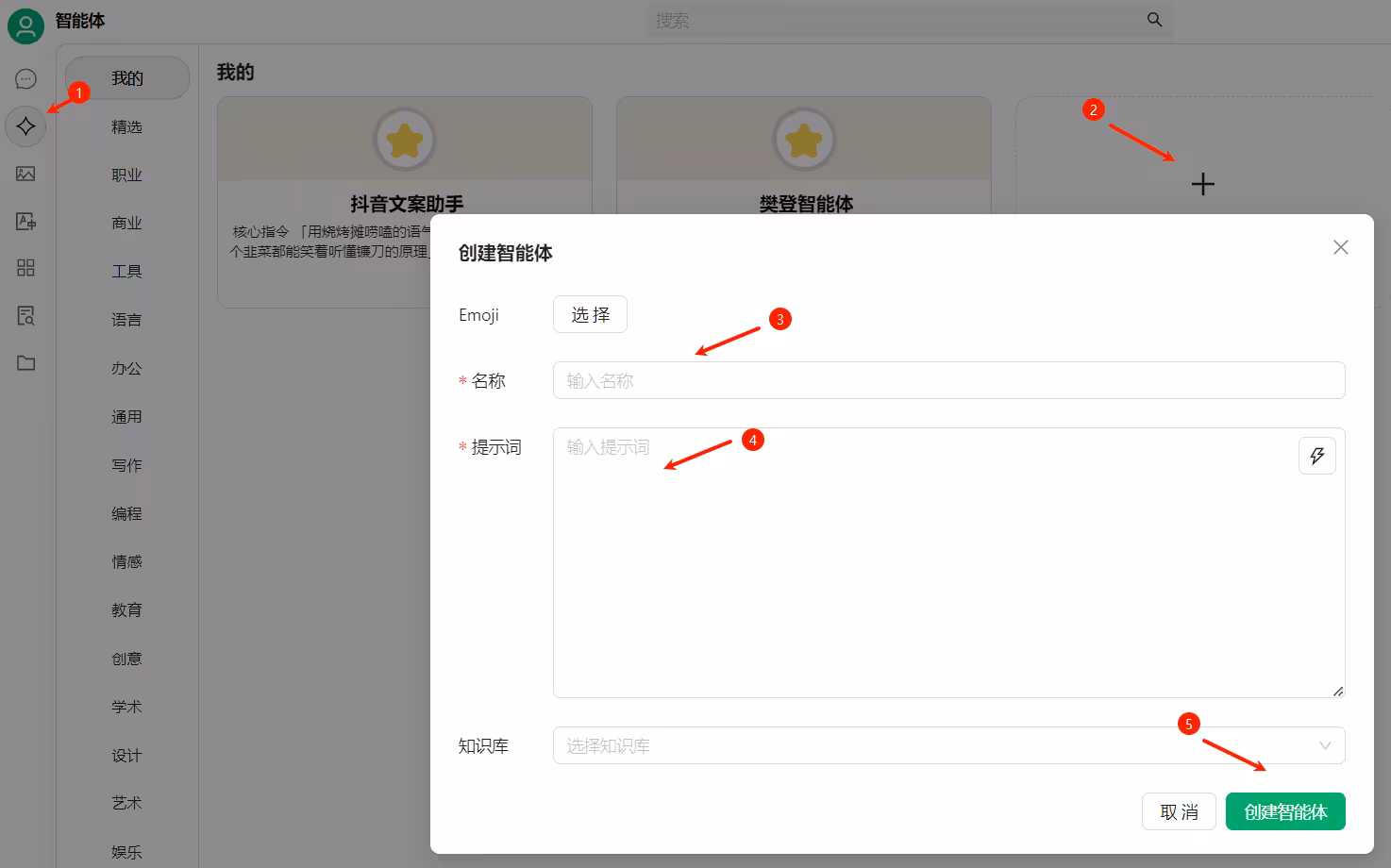This screenshot has height=868, width=1391.
Task: Select the 情感 category
Action: (x=126, y=561)
